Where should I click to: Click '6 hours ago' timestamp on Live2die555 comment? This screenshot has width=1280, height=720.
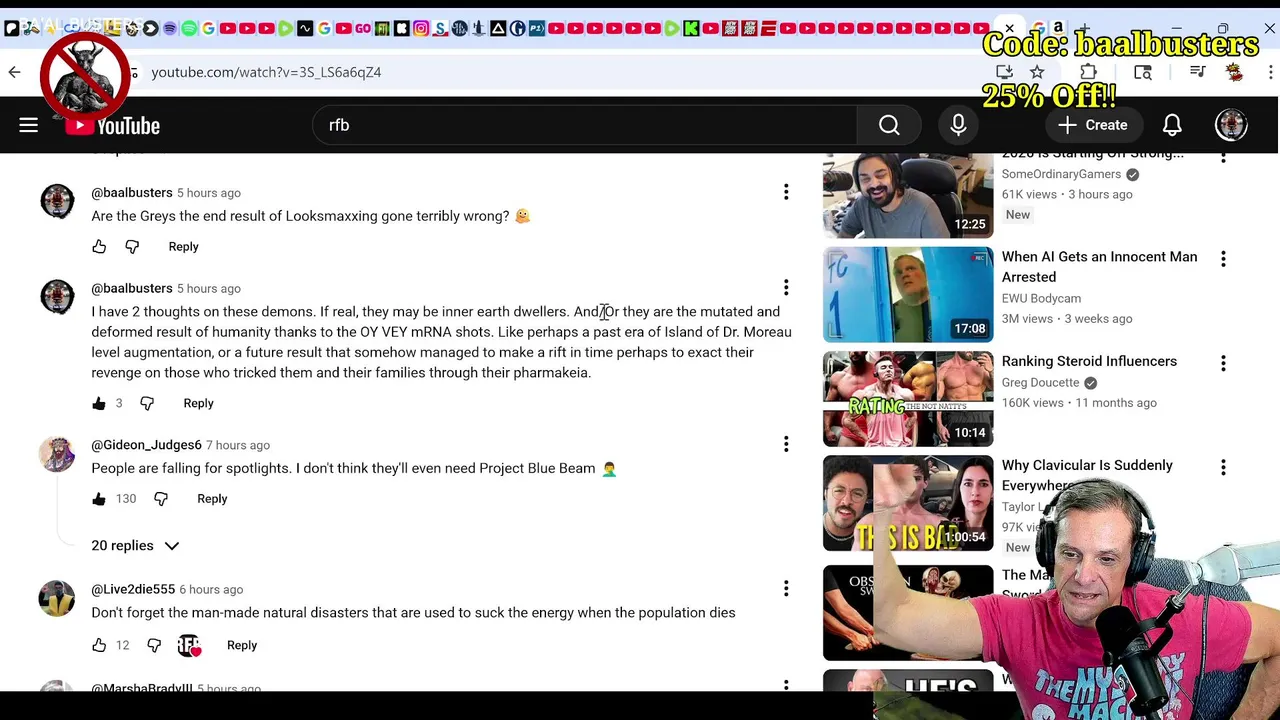pyautogui.click(x=211, y=589)
